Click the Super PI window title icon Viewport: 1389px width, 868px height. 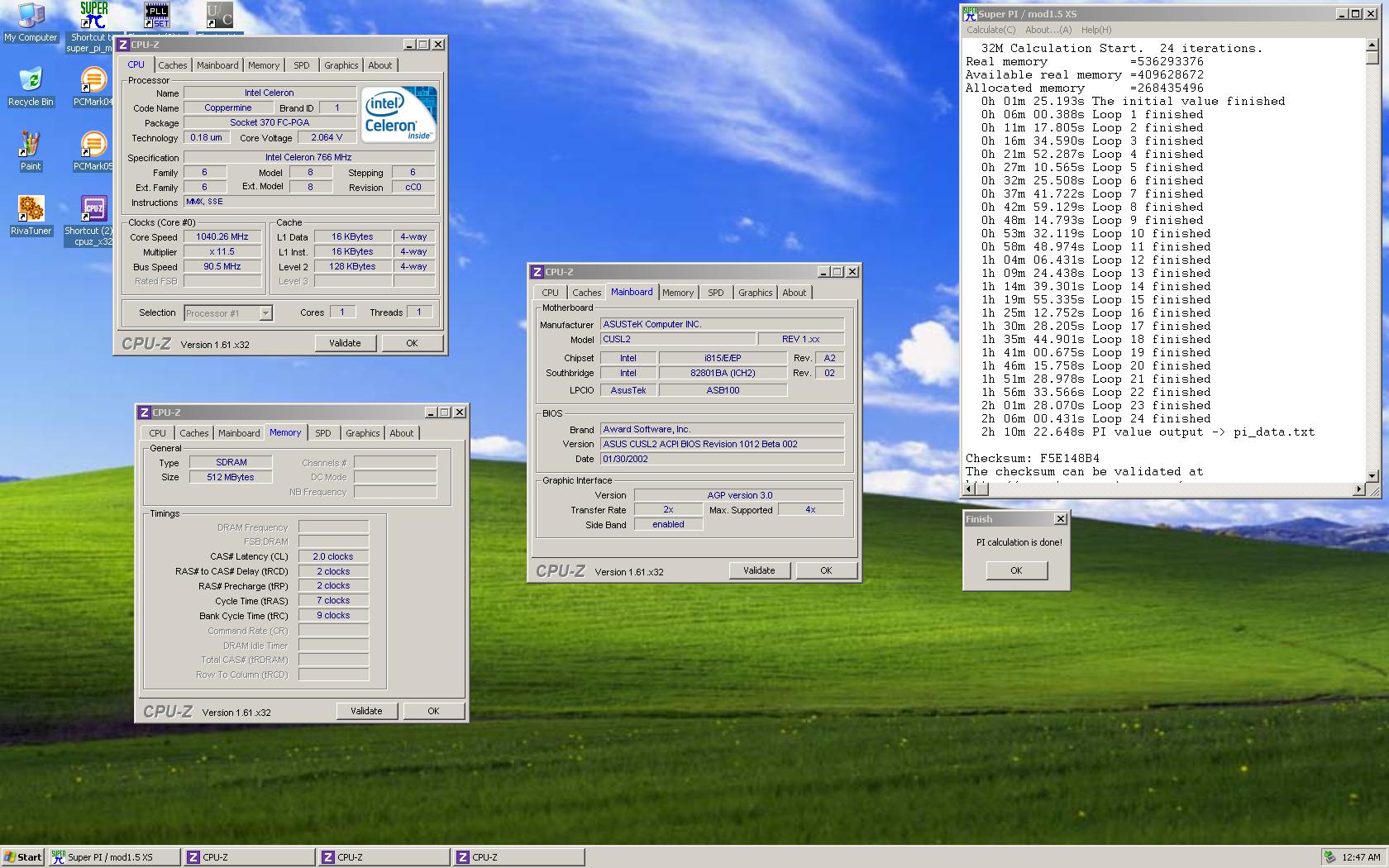[970, 13]
